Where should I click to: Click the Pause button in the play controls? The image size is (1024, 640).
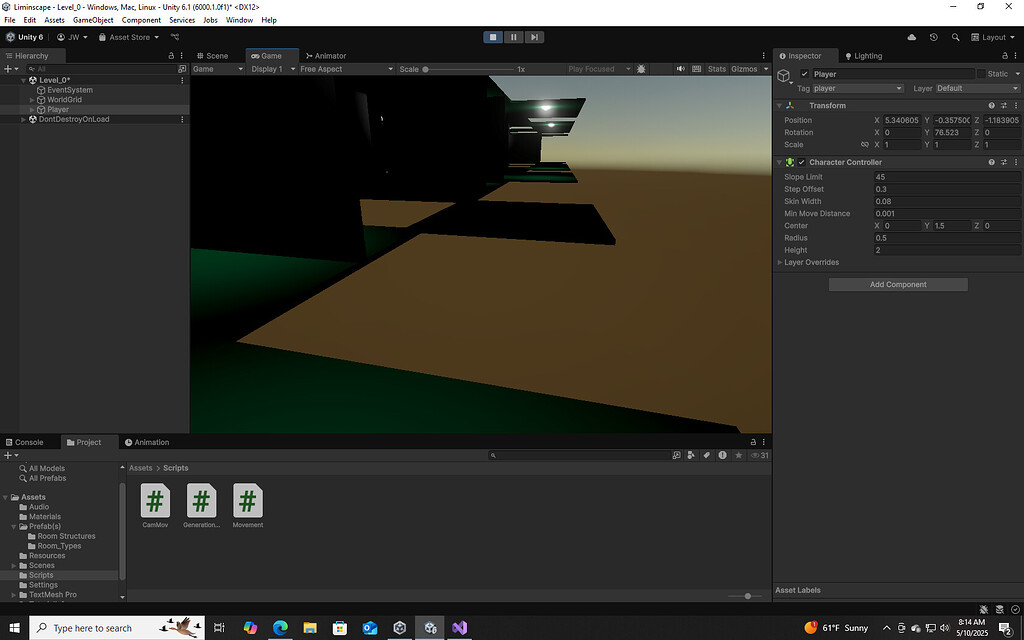coord(513,36)
